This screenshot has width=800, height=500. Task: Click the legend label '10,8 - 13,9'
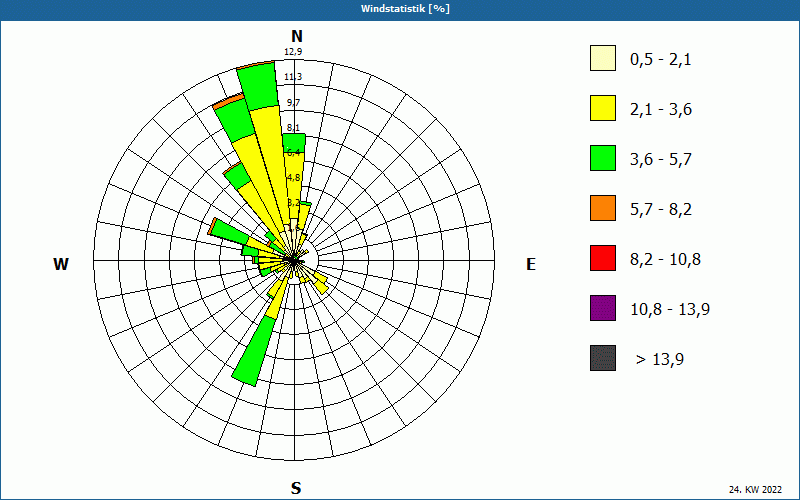670,310
